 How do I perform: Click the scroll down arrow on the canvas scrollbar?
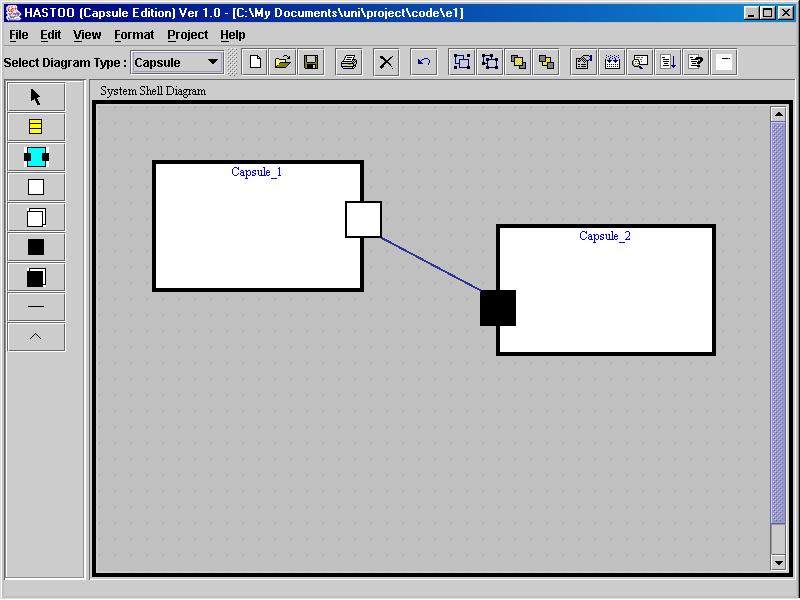point(778,563)
